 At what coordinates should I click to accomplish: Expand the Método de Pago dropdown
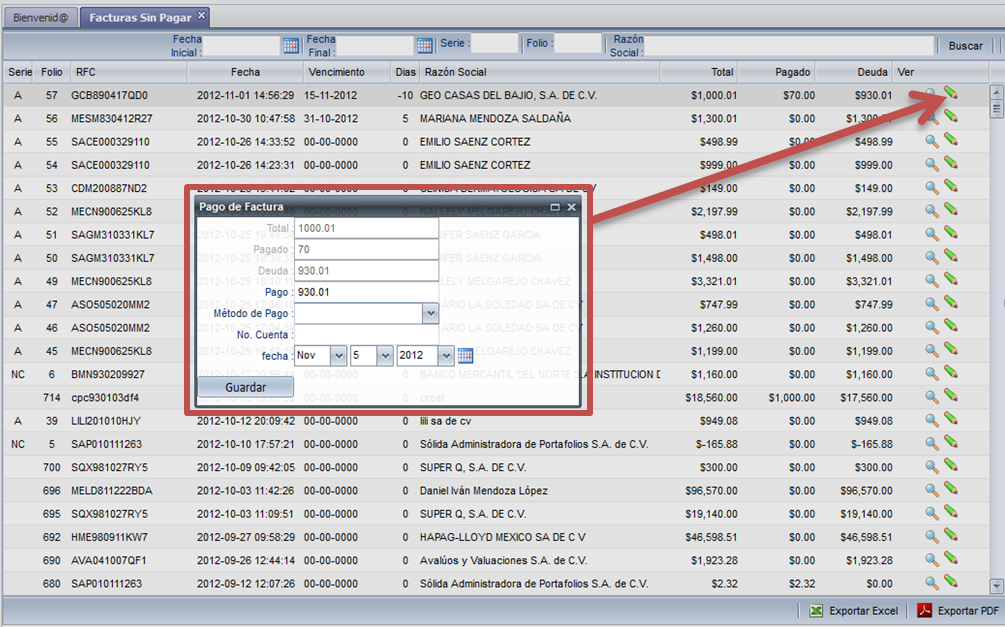click(x=430, y=313)
